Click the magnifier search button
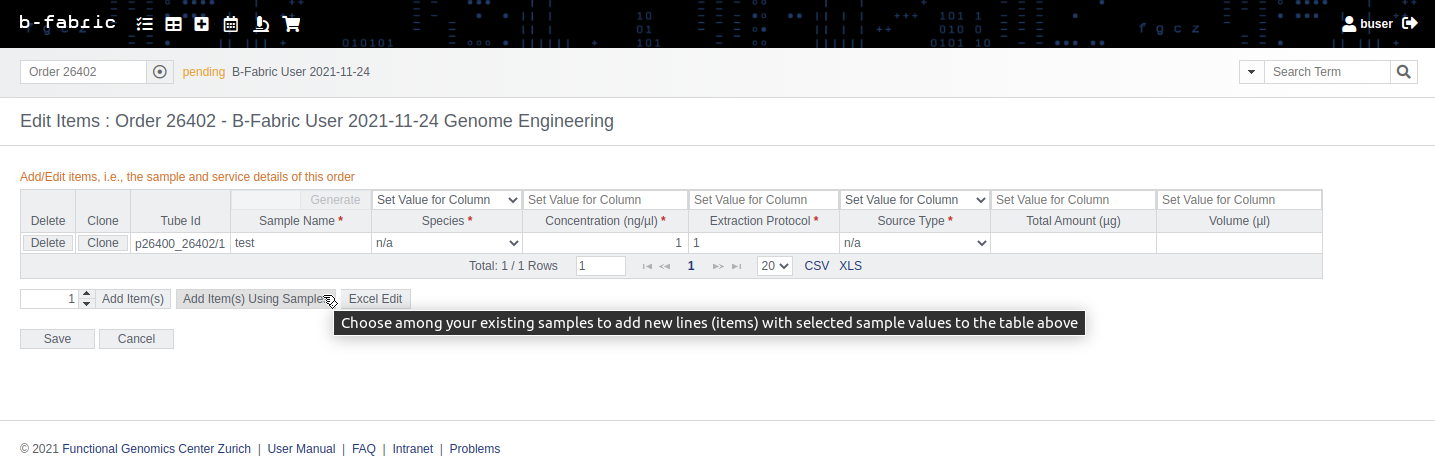The width and height of the screenshot is (1435, 468). (1404, 72)
